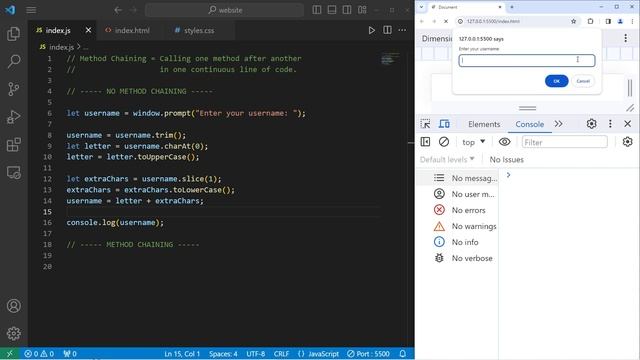
Task: Open the notifications bell in status bar
Action: pos(402,354)
